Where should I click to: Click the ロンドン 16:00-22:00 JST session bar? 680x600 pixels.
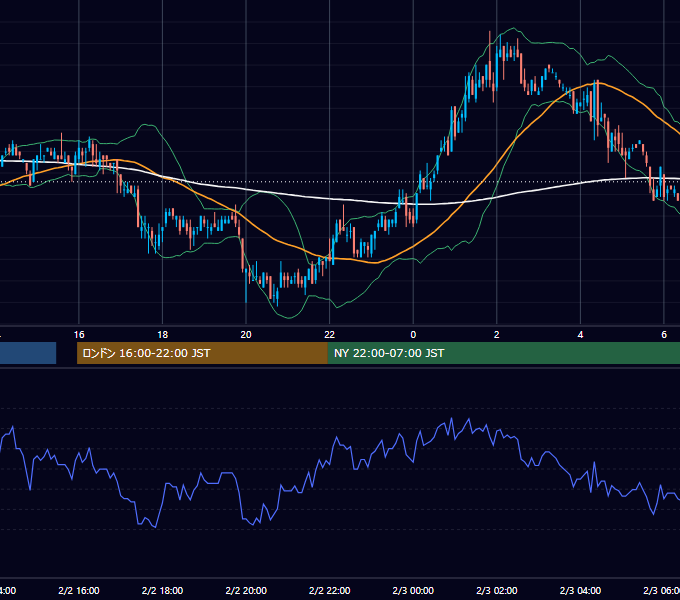(202, 353)
